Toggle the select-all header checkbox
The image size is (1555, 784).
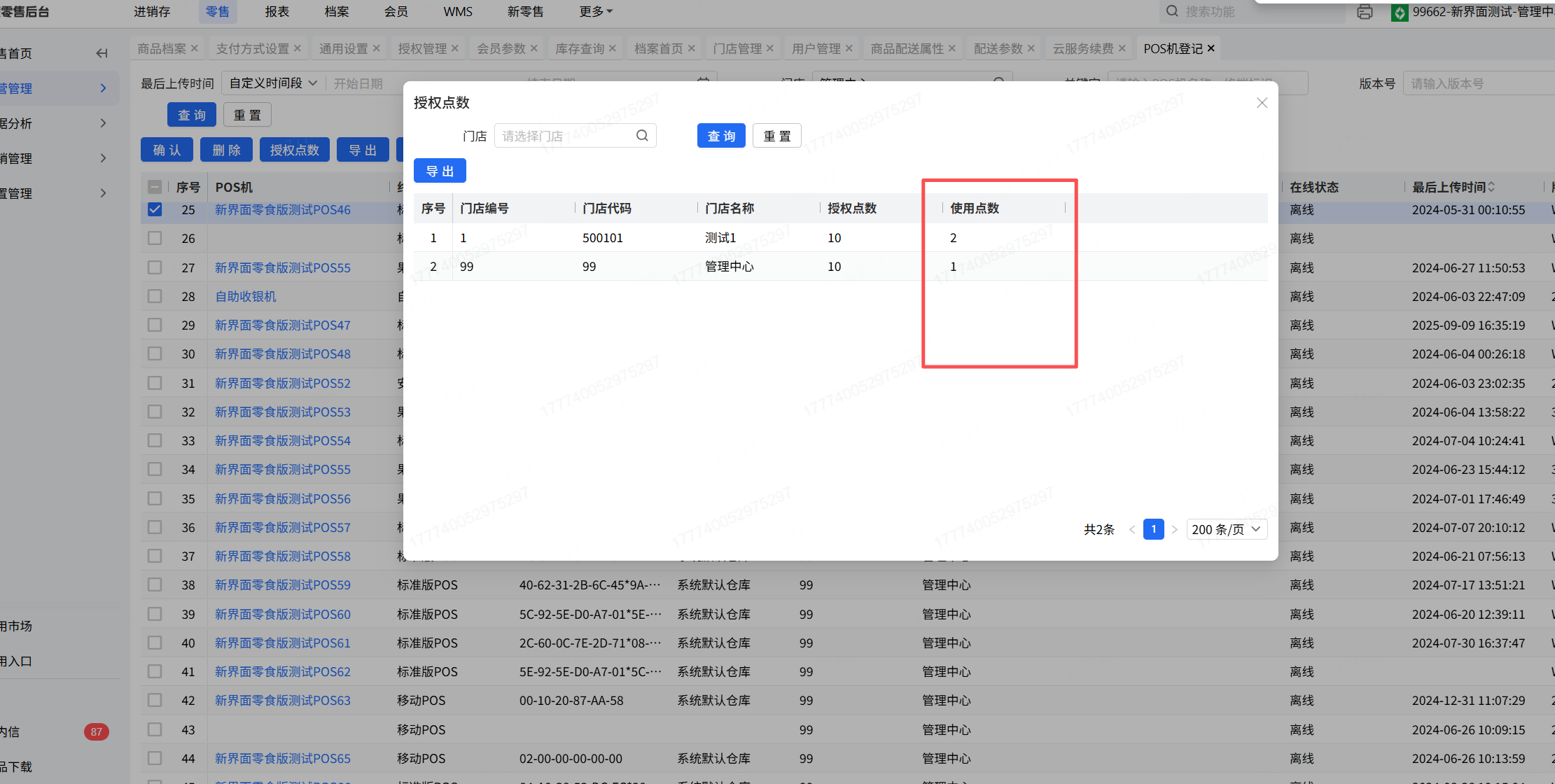point(155,187)
